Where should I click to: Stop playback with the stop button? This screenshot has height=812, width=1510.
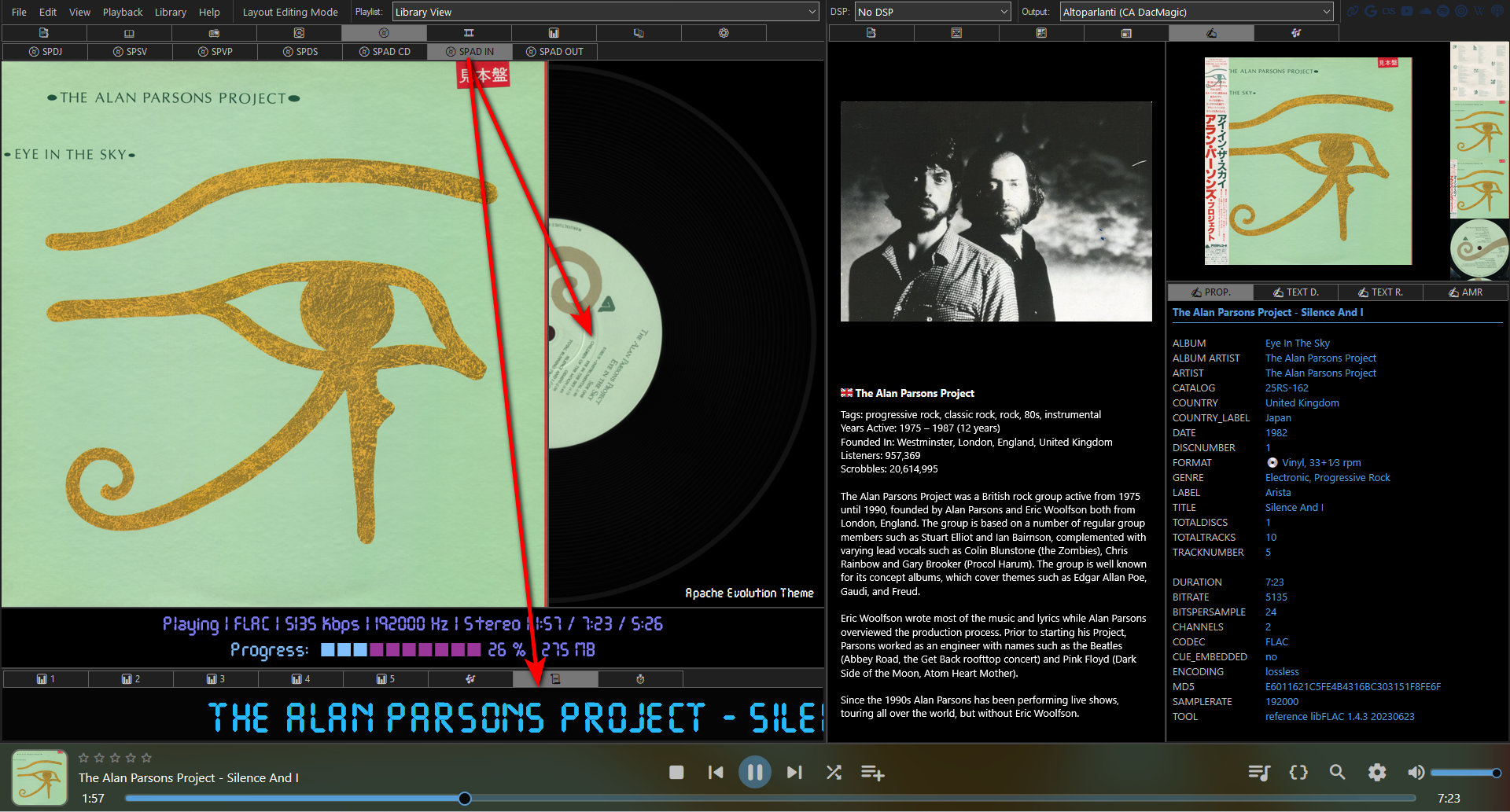pyautogui.click(x=676, y=773)
